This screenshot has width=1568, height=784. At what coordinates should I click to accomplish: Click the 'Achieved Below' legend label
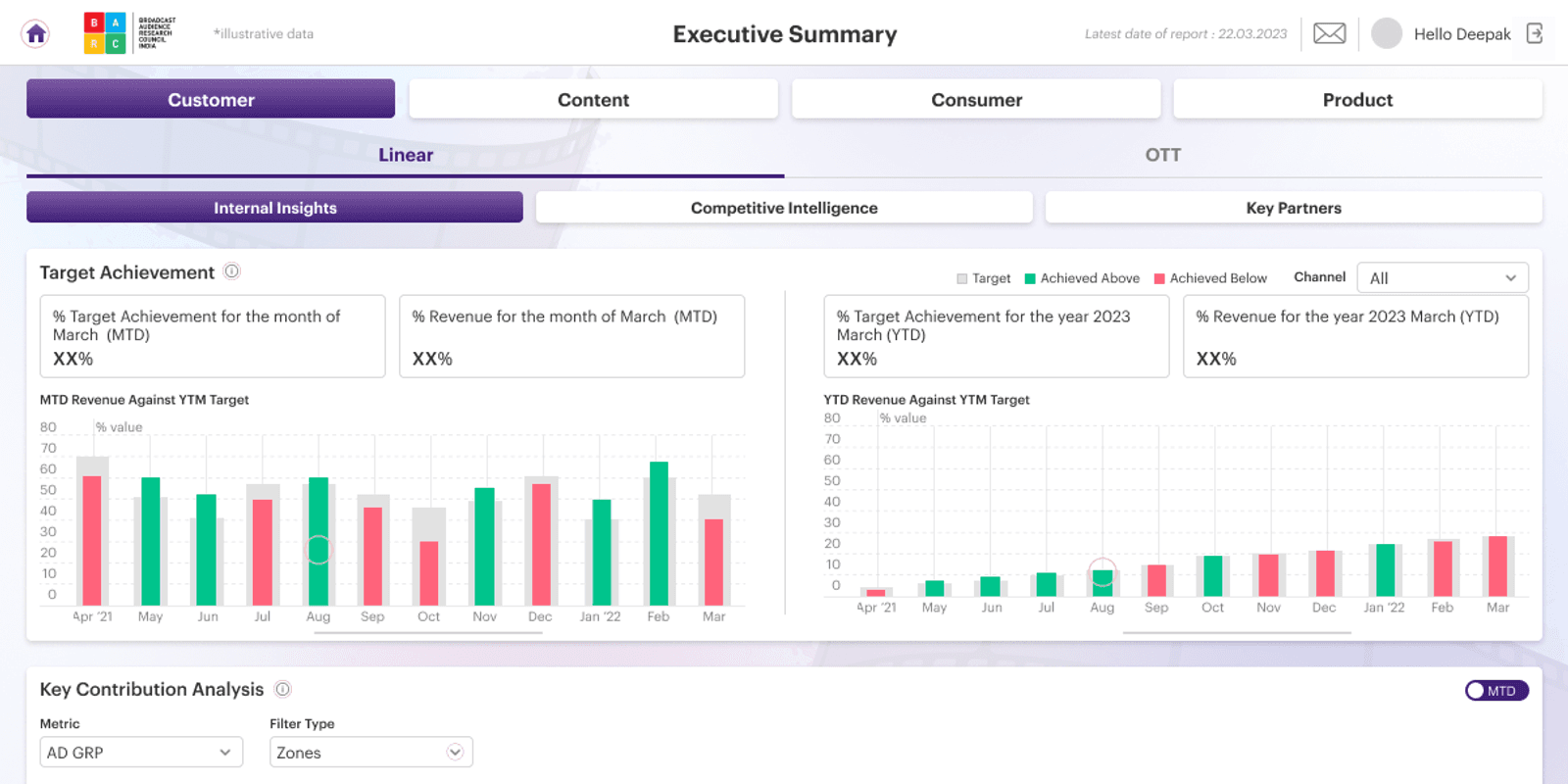(1218, 278)
